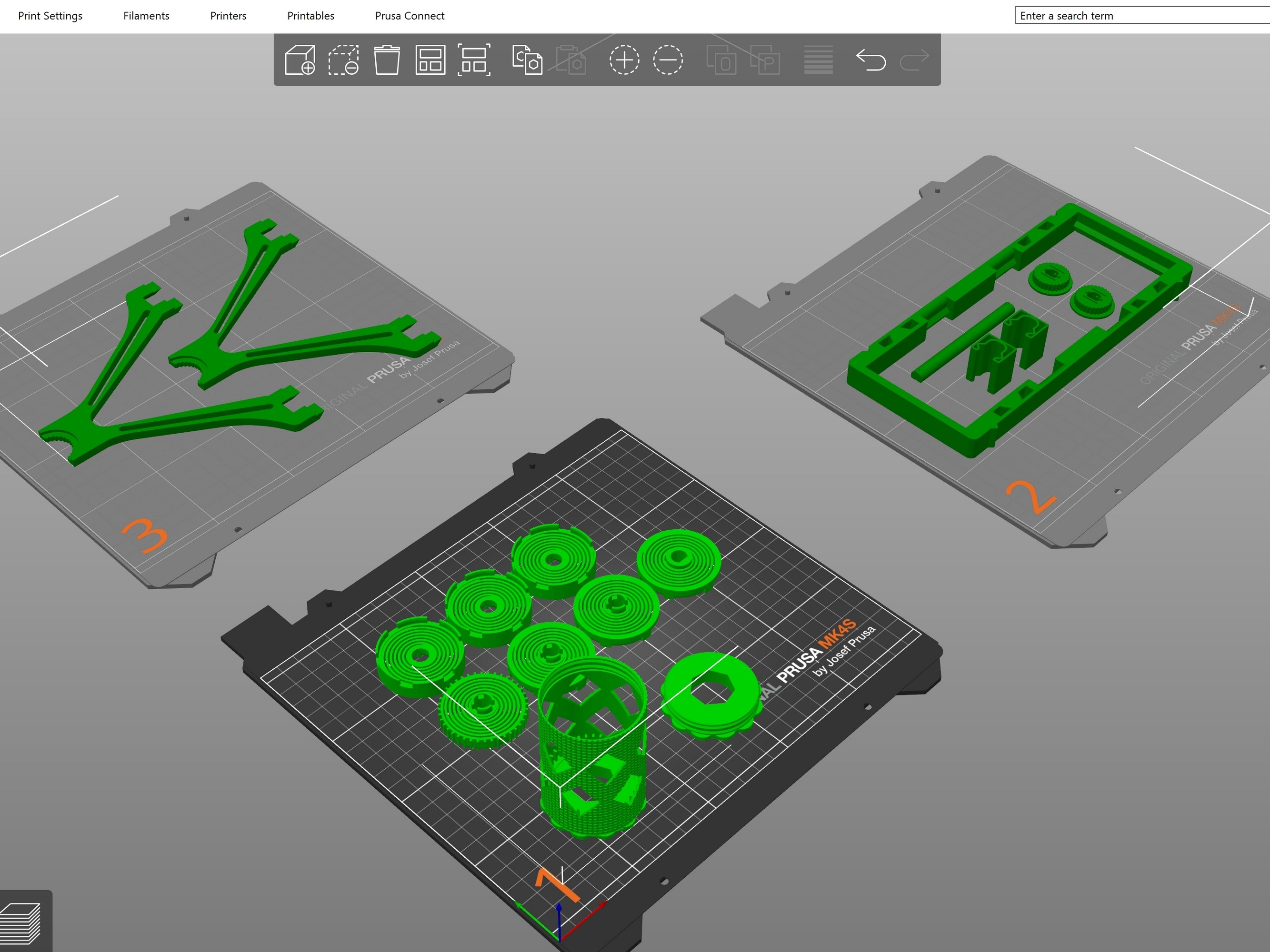Screen dimensions: 1270x952
Task: Select the Delete object dashed-box icon
Action: [x=343, y=59]
